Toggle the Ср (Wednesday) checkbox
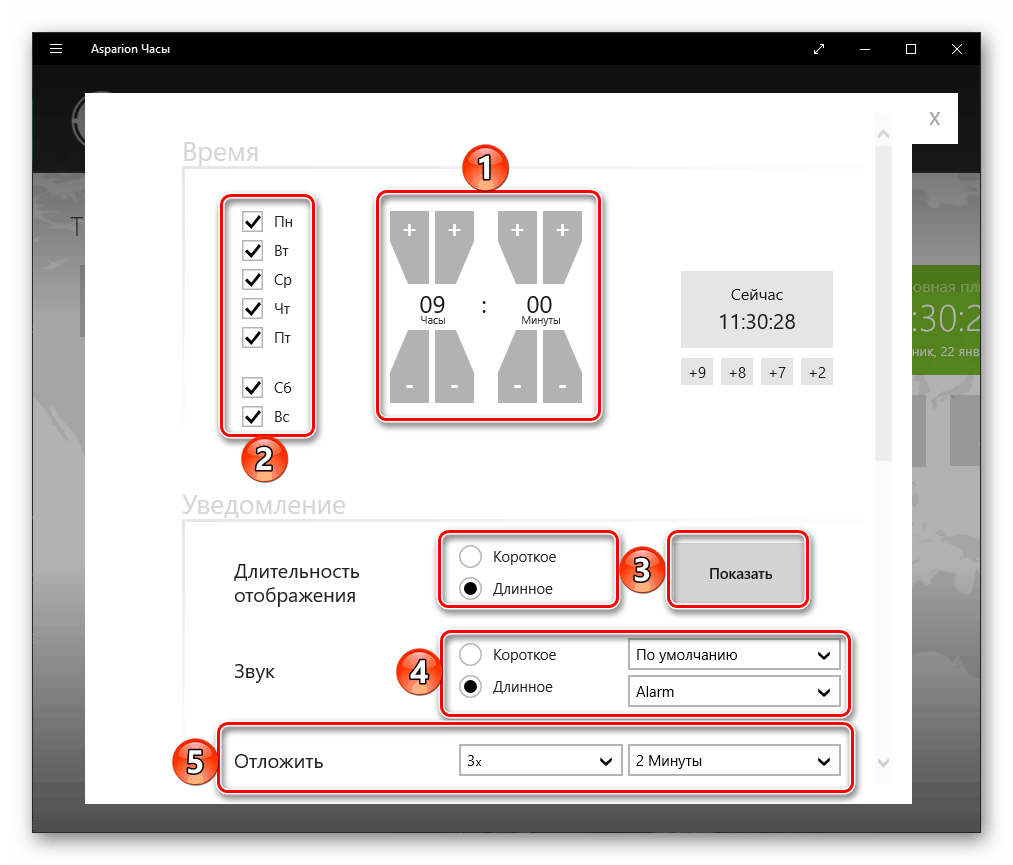Screen dimensions: 1013x865 253,280
